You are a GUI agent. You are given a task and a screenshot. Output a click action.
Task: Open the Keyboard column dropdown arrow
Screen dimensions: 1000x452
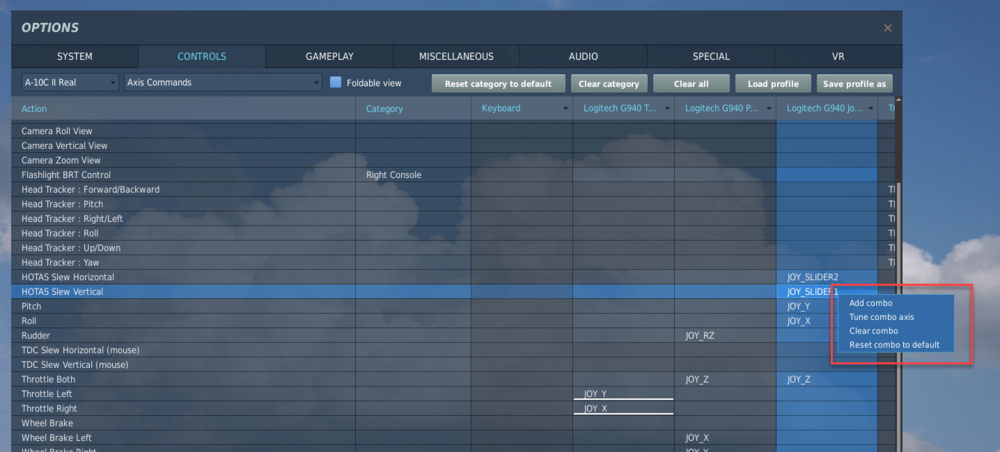(x=565, y=109)
